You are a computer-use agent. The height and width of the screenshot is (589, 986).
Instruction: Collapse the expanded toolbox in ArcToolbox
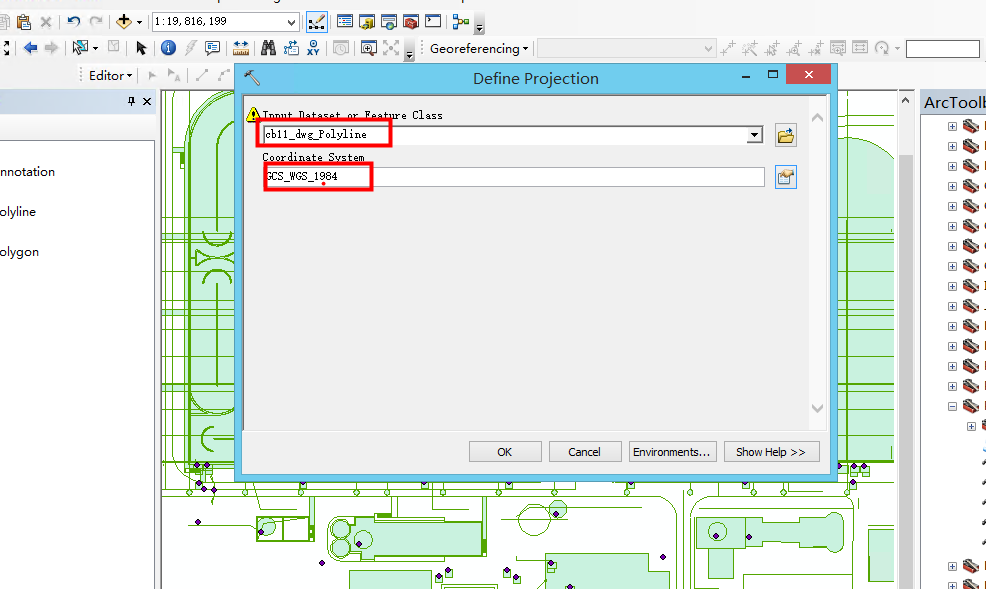click(952, 406)
